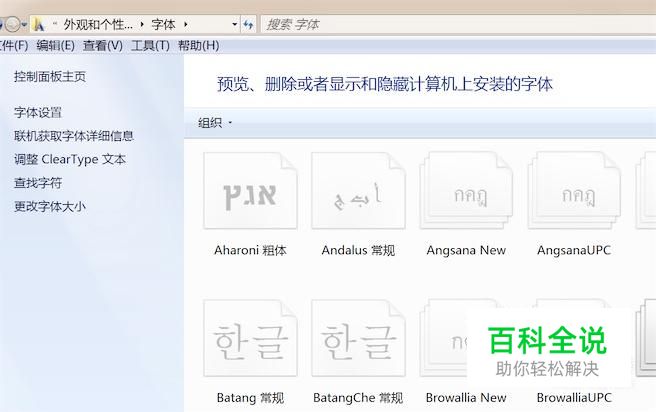
Task: Select the BatangChe 常规 font icon
Action: pyautogui.click(x=358, y=338)
